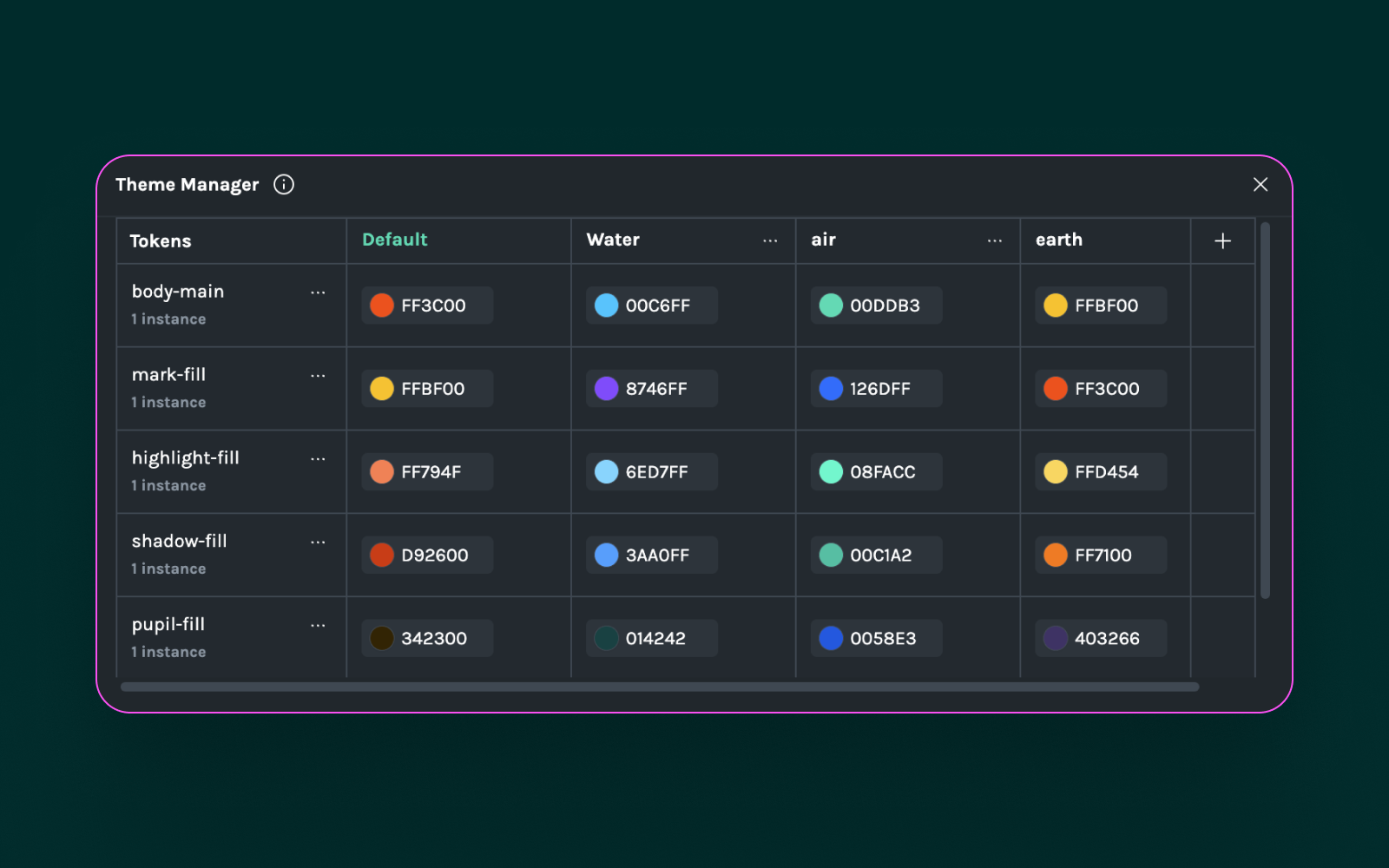Screen dimensions: 1389x868
Task: Click the Tokens column header
Action: coord(161,241)
